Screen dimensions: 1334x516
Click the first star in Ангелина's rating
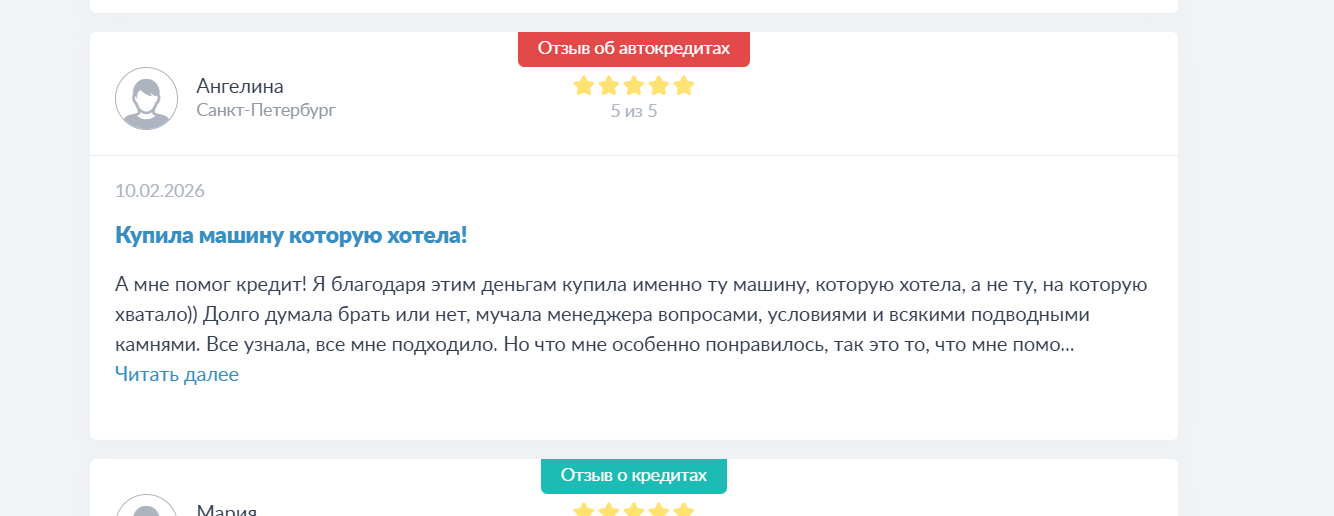584,86
